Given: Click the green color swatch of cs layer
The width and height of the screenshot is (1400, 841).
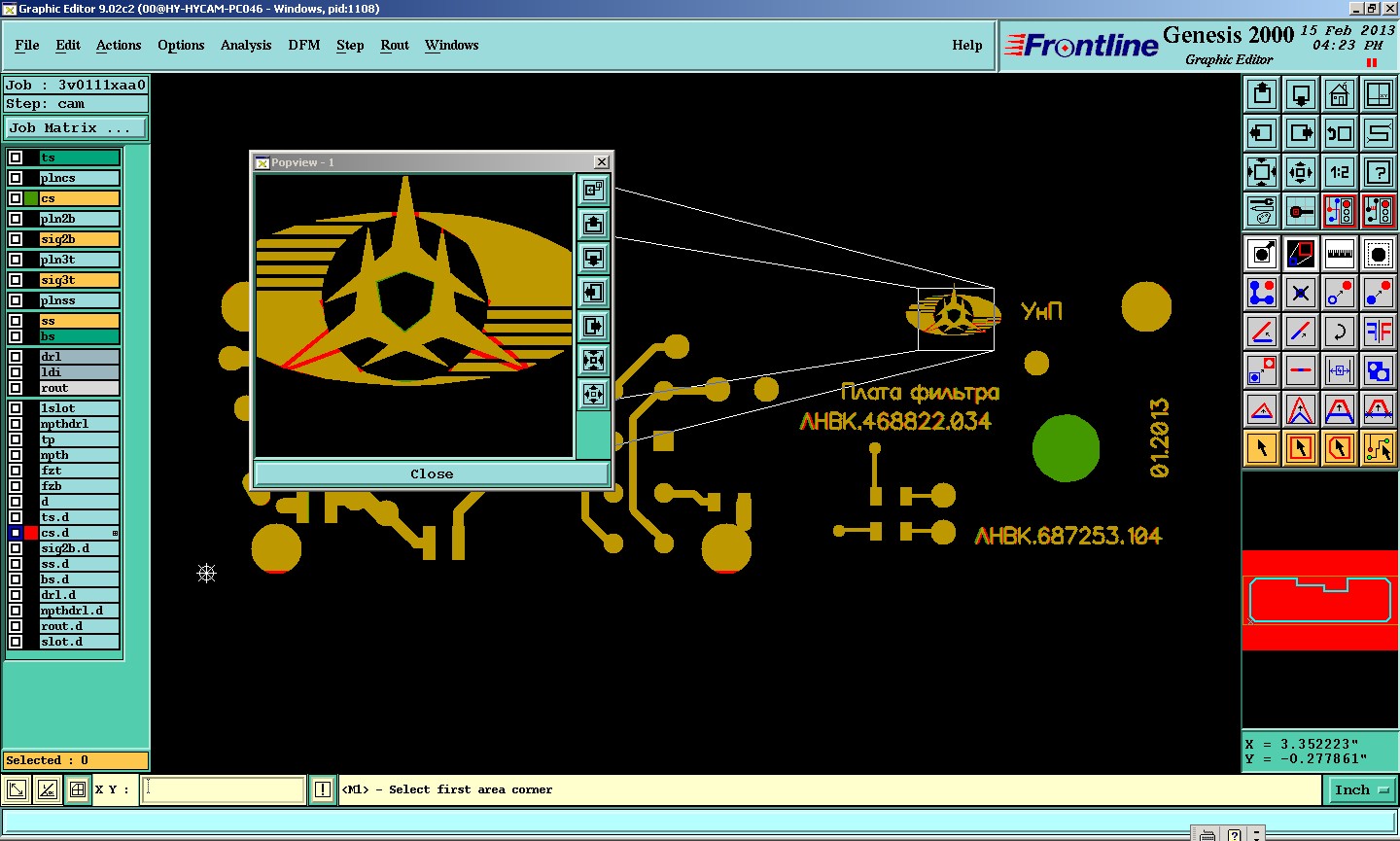Looking at the screenshot, I should coord(32,198).
